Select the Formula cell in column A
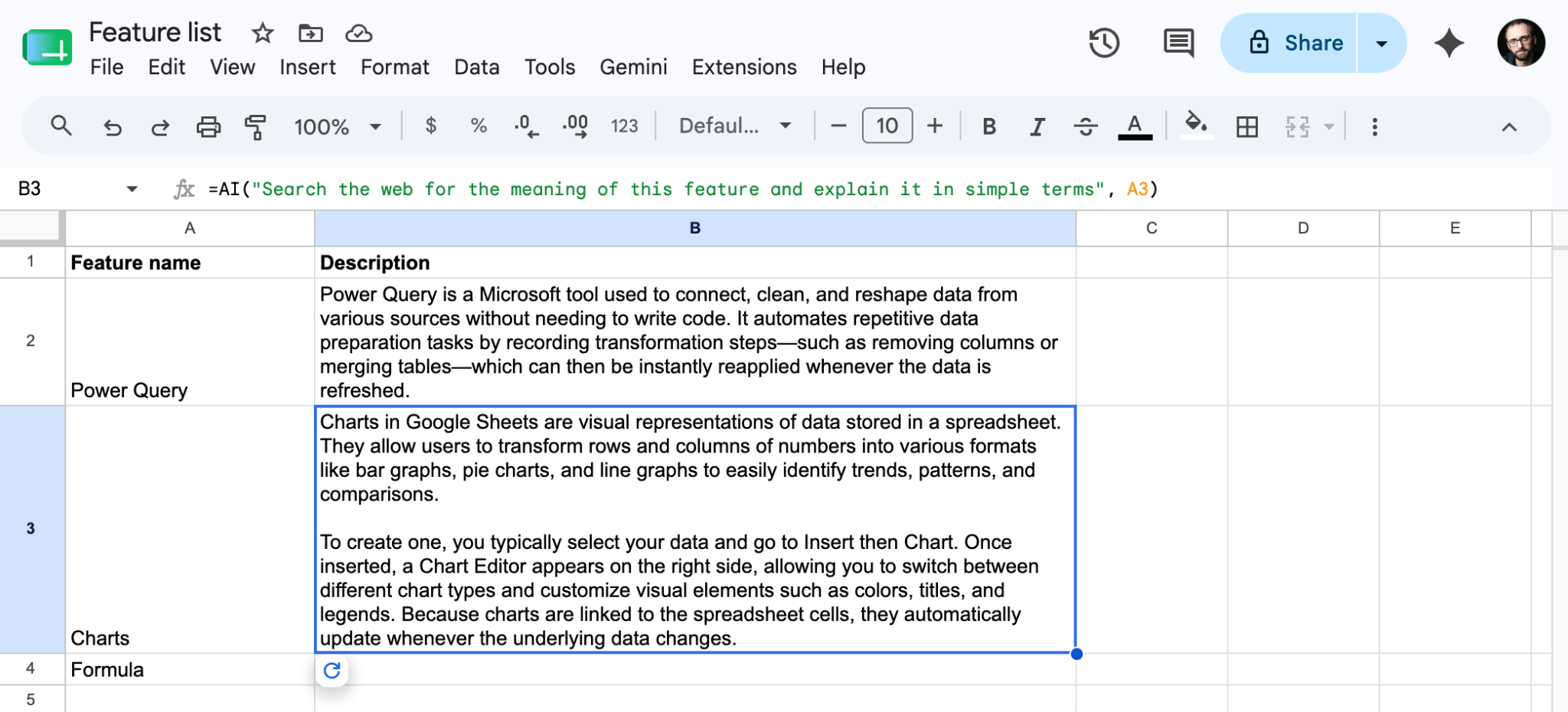Image resolution: width=1568 pixels, height=712 pixels. [190, 669]
